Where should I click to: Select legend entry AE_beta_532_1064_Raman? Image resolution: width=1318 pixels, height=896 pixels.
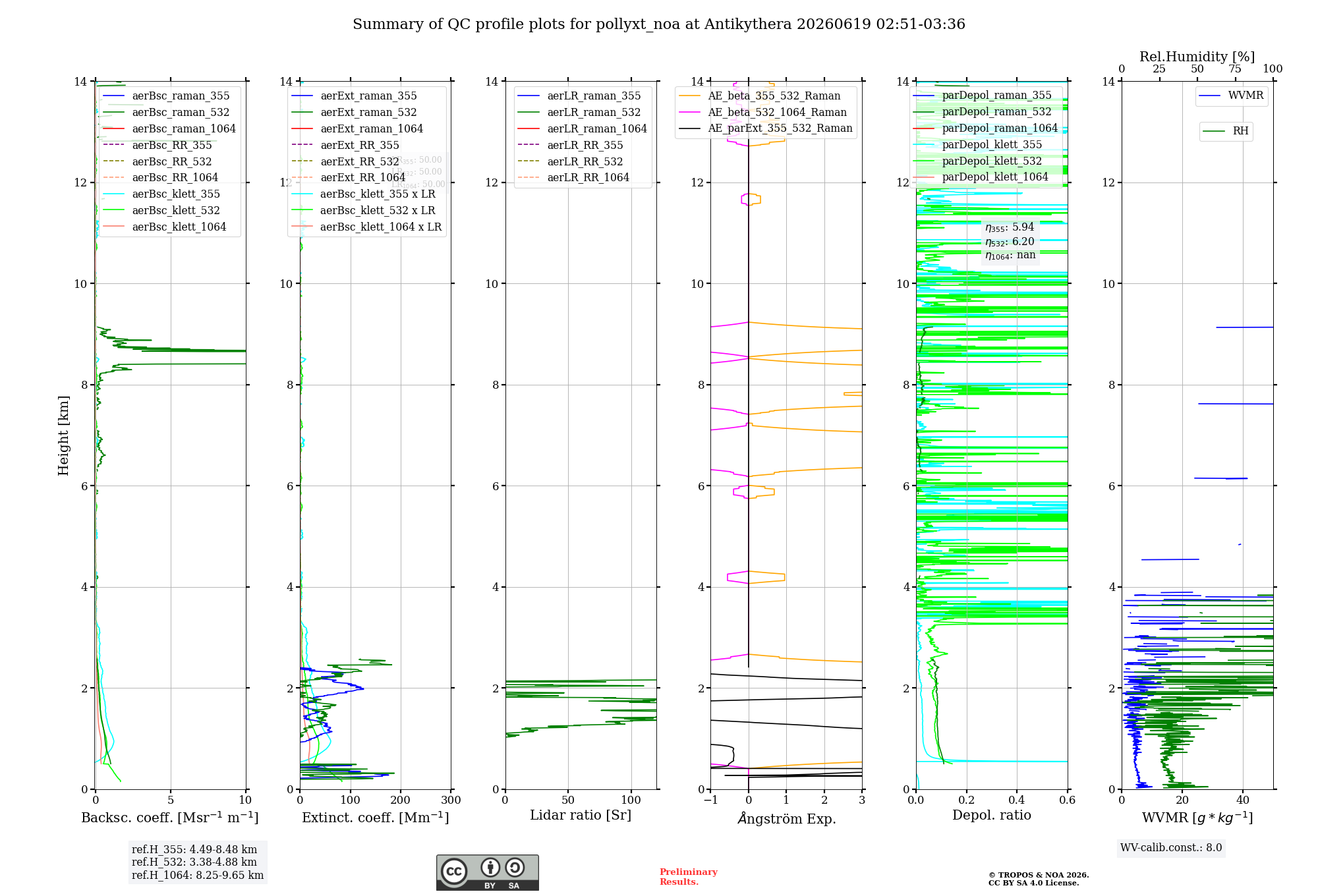tap(763, 113)
